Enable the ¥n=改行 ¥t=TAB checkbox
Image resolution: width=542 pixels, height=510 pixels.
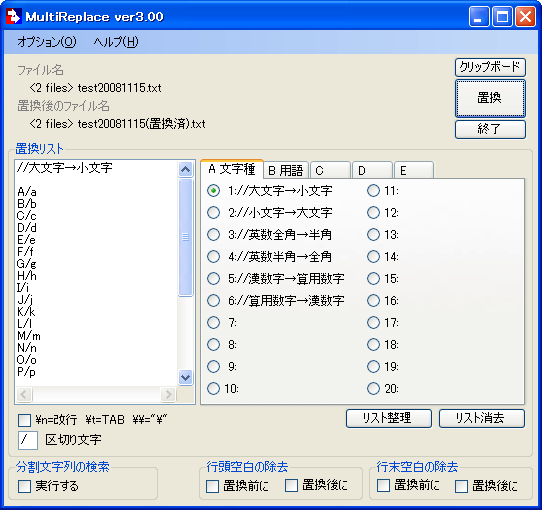point(24,420)
